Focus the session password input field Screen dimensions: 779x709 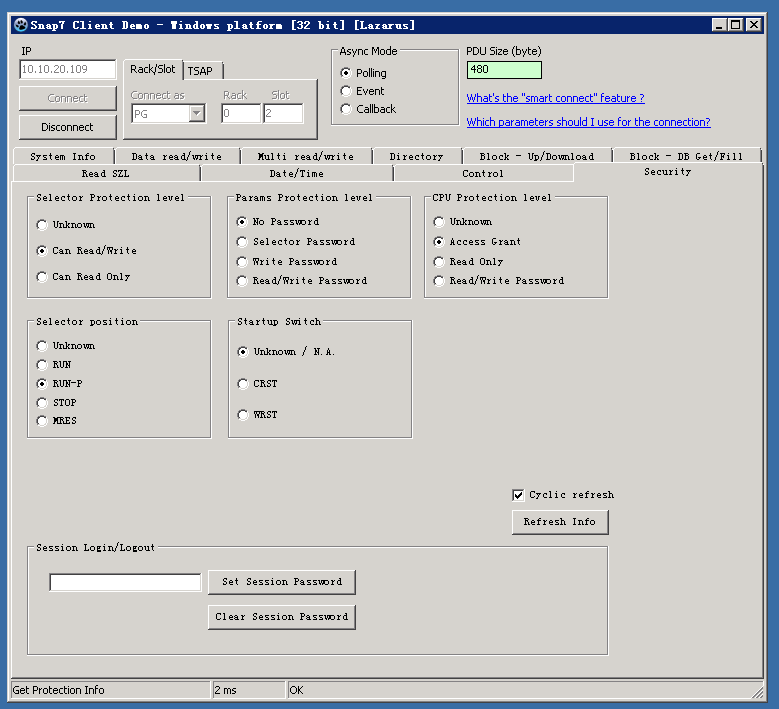pos(125,582)
